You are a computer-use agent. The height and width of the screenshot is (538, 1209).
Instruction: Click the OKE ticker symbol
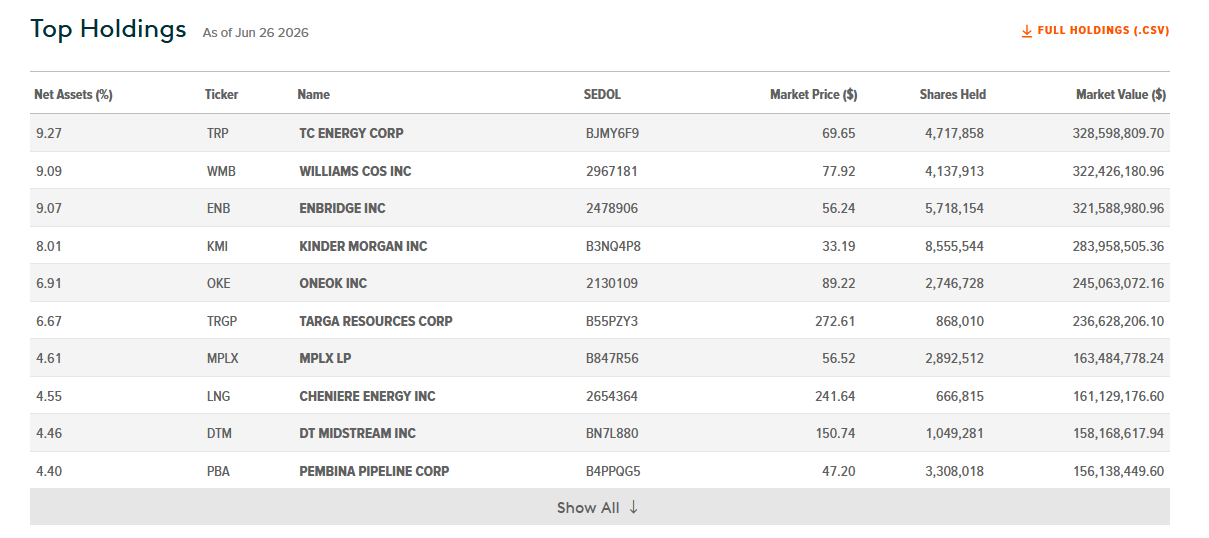[218, 283]
